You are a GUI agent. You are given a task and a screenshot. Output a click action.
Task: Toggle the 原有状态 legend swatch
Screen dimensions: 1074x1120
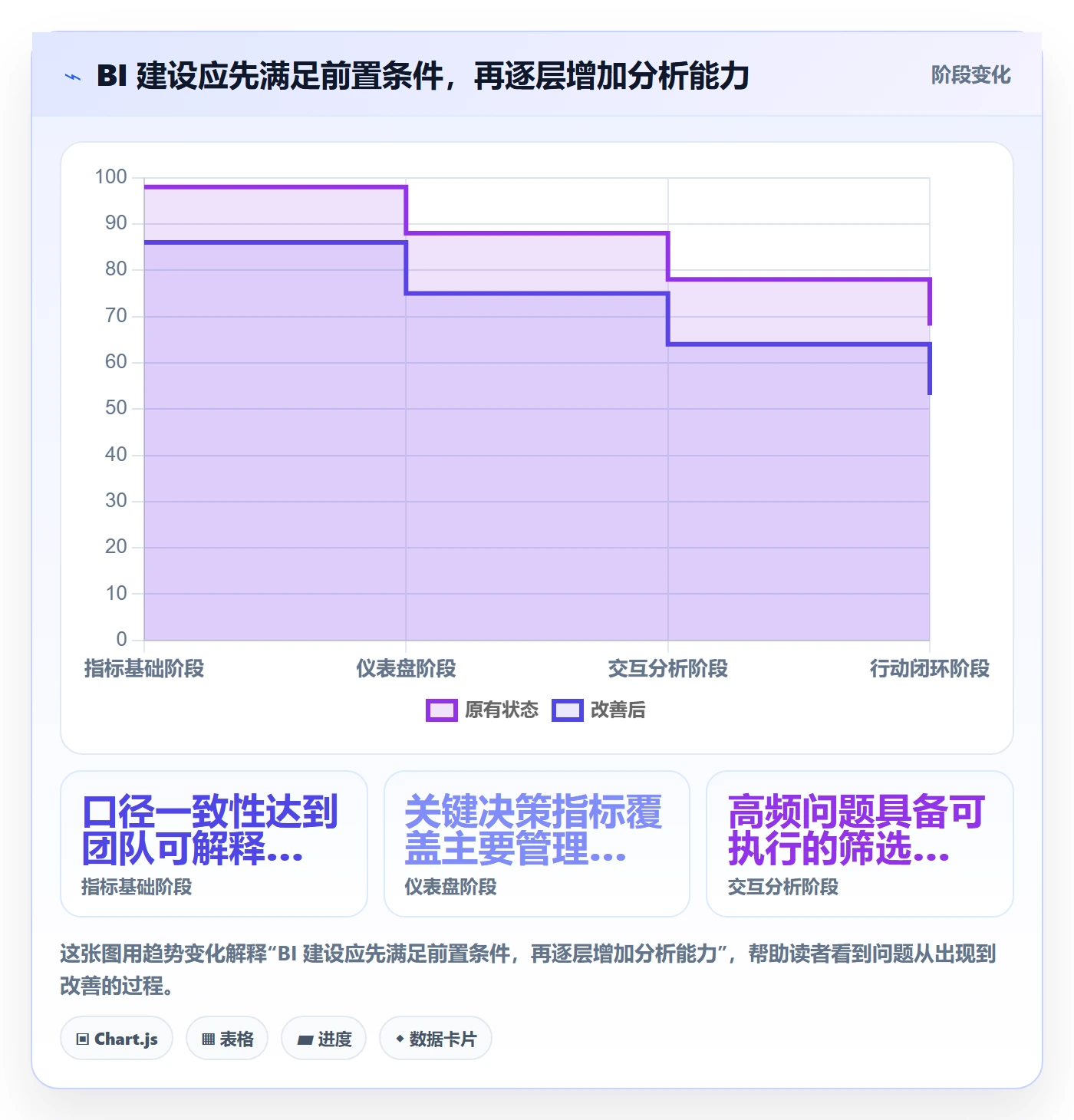441,710
